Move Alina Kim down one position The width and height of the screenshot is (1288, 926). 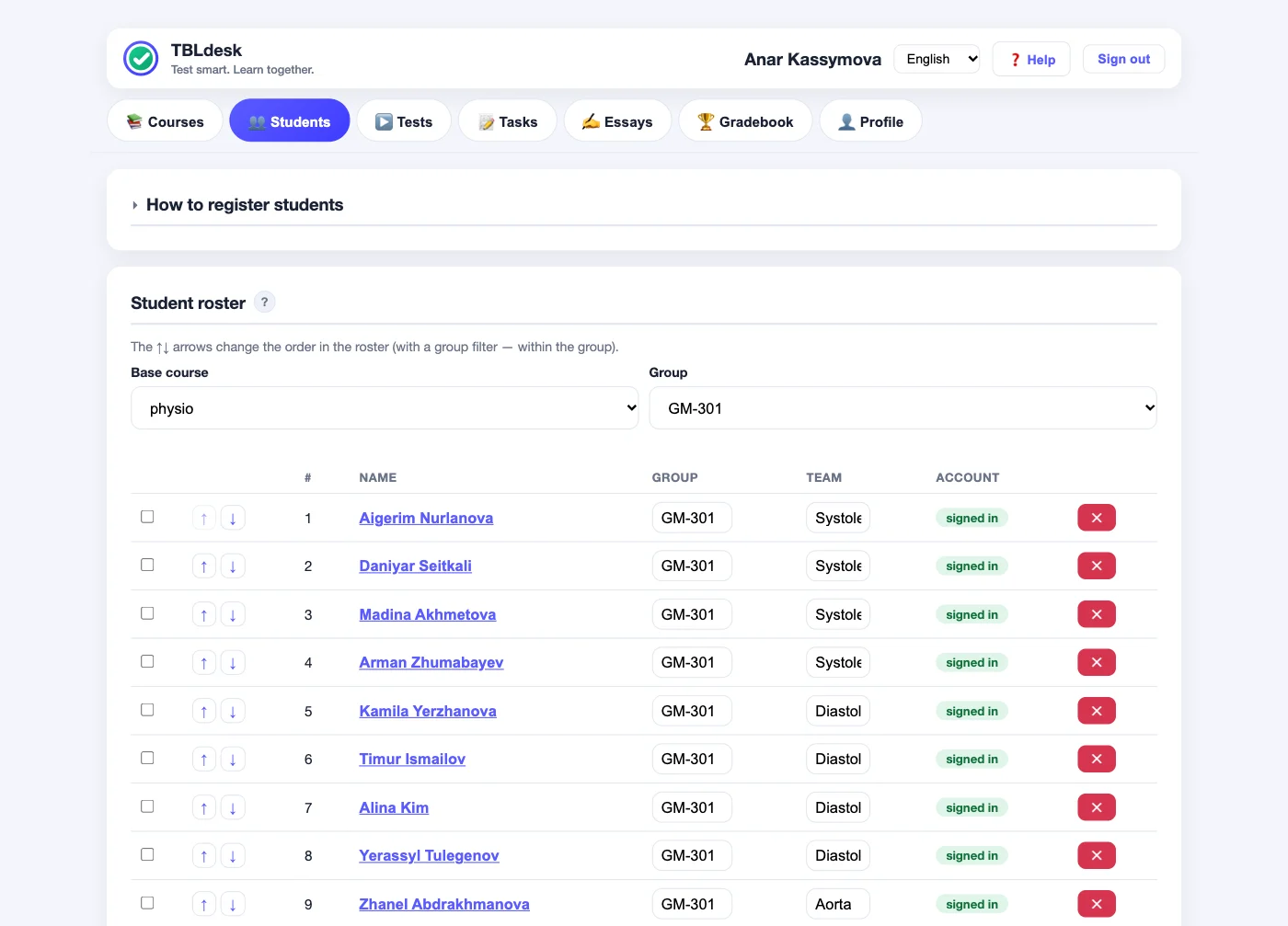[233, 808]
